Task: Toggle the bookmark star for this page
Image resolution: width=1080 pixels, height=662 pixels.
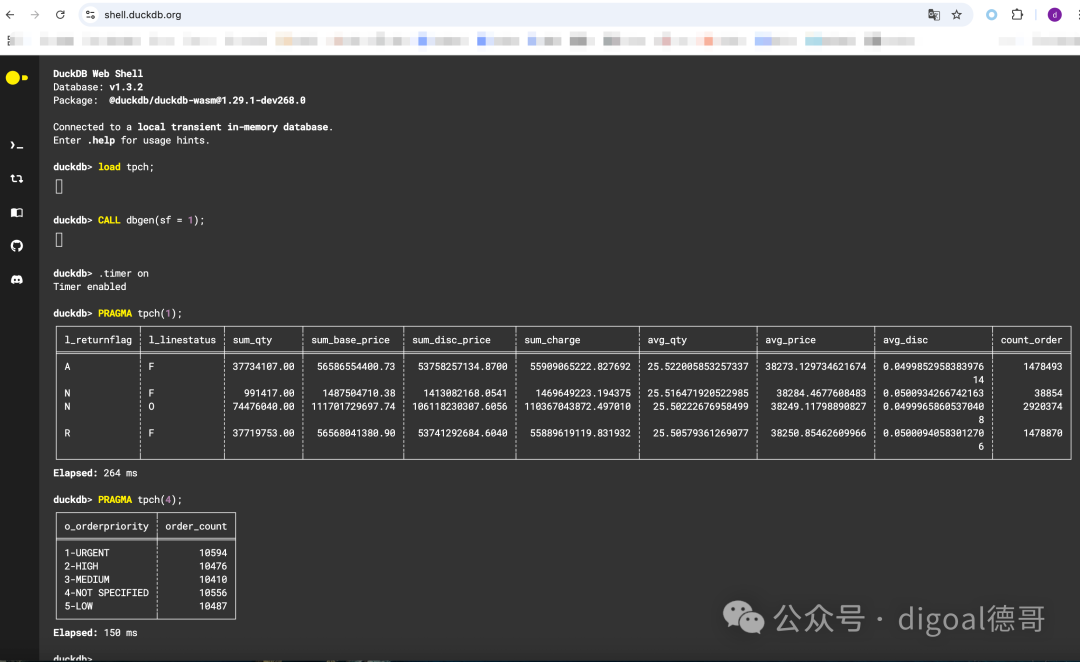Action: point(955,14)
